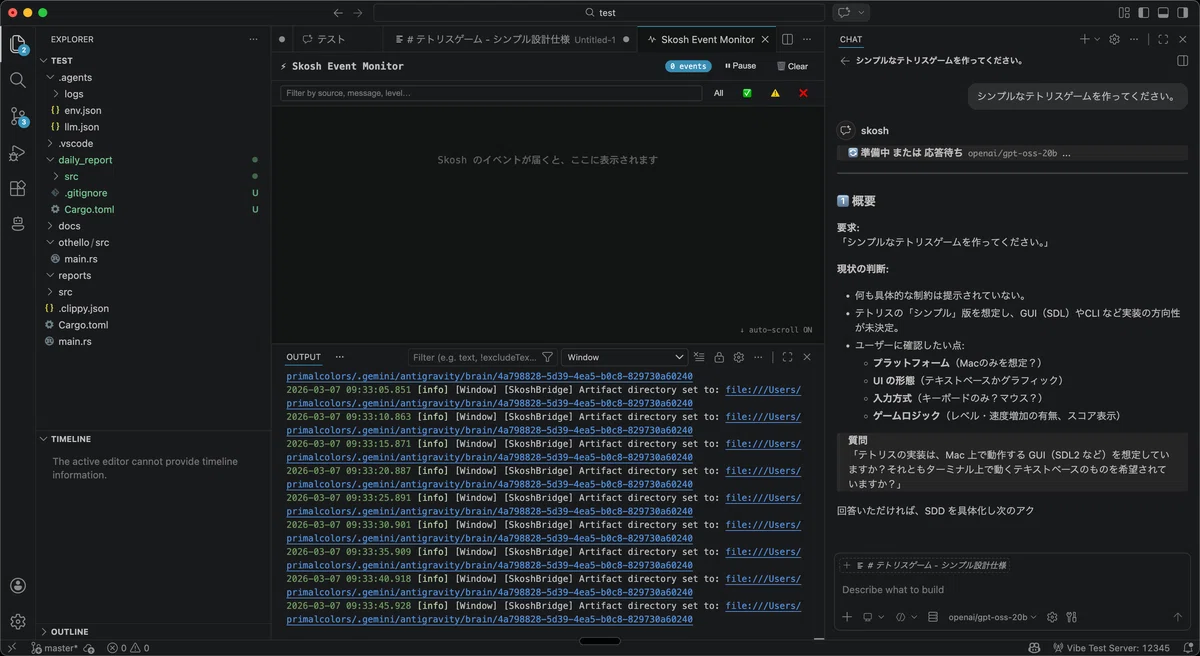Open the chat tools configuration icon
This screenshot has height=656, width=1200.
(x=1071, y=617)
